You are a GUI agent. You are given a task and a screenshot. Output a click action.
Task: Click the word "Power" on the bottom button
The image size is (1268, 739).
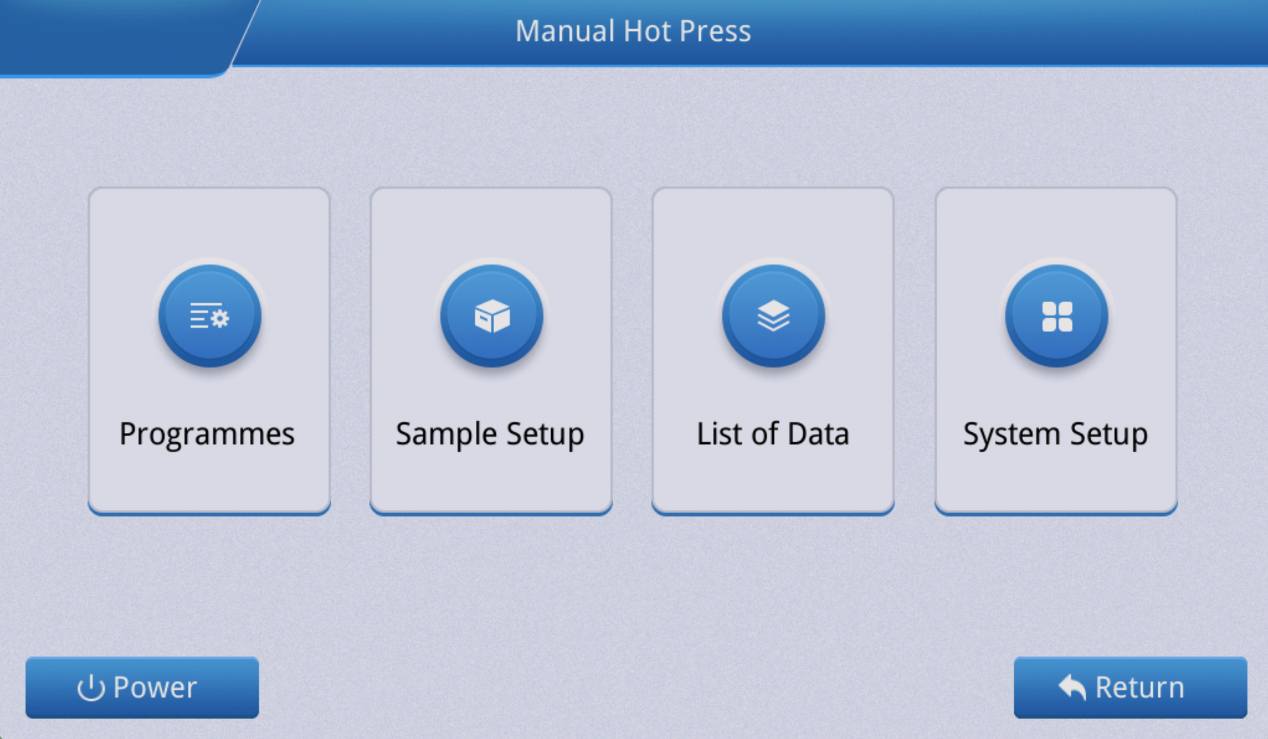155,688
